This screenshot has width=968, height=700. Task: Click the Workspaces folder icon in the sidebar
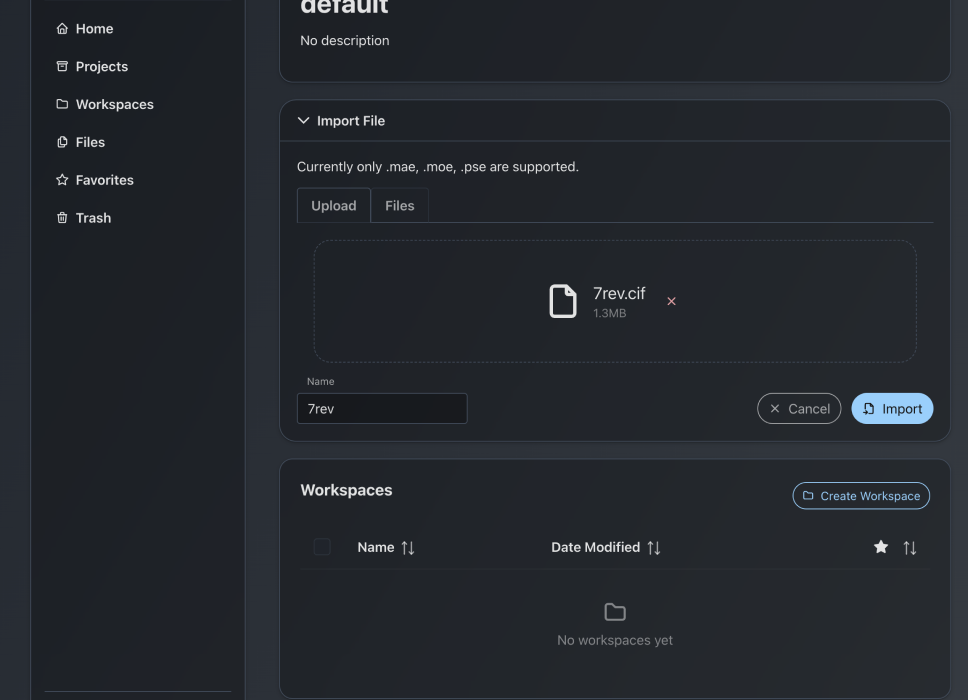[61, 104]
